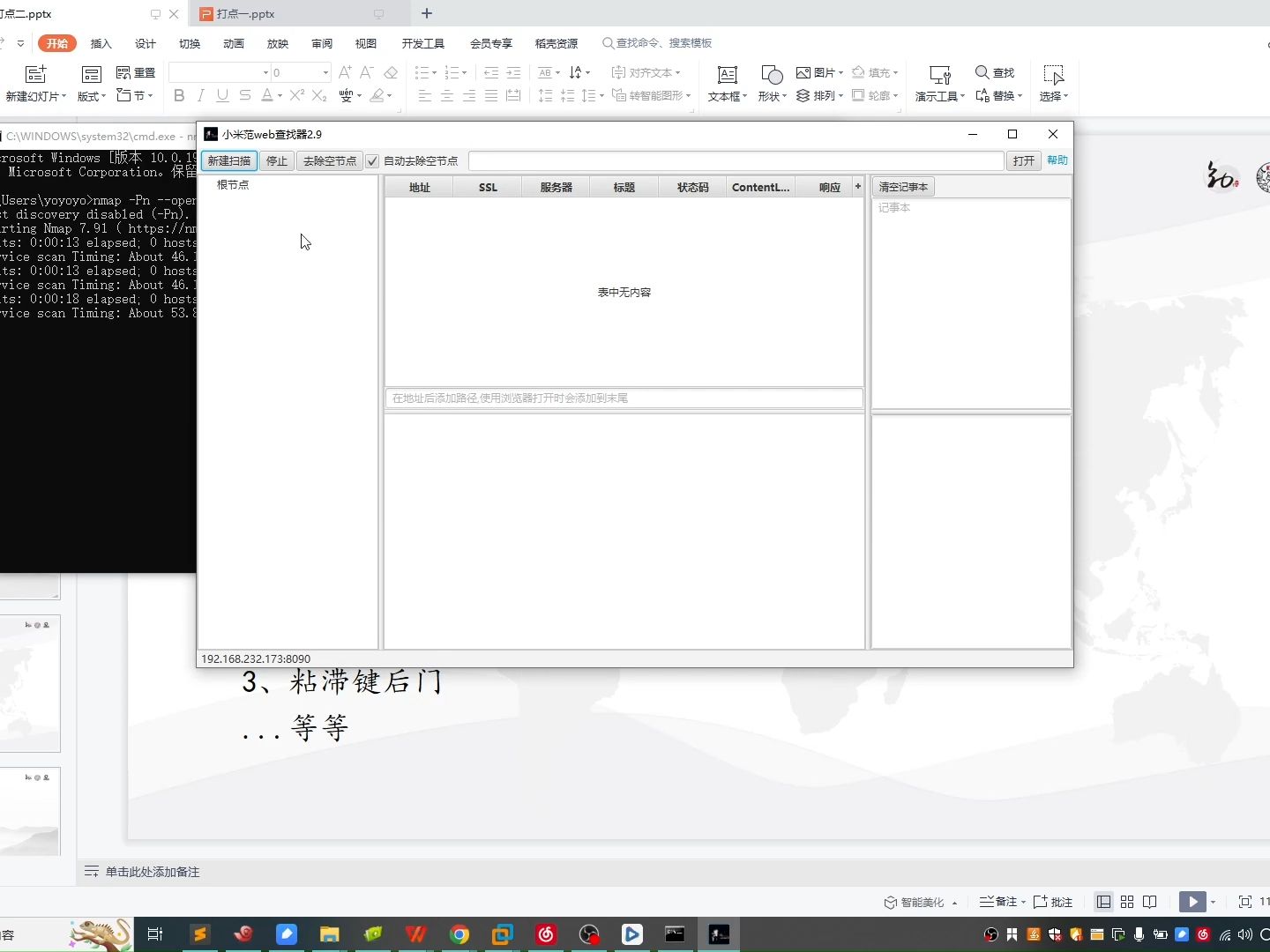Viewport: 1270px width, 952px height.
Task: Start slideshow with play button
Action: [1192, 902]
